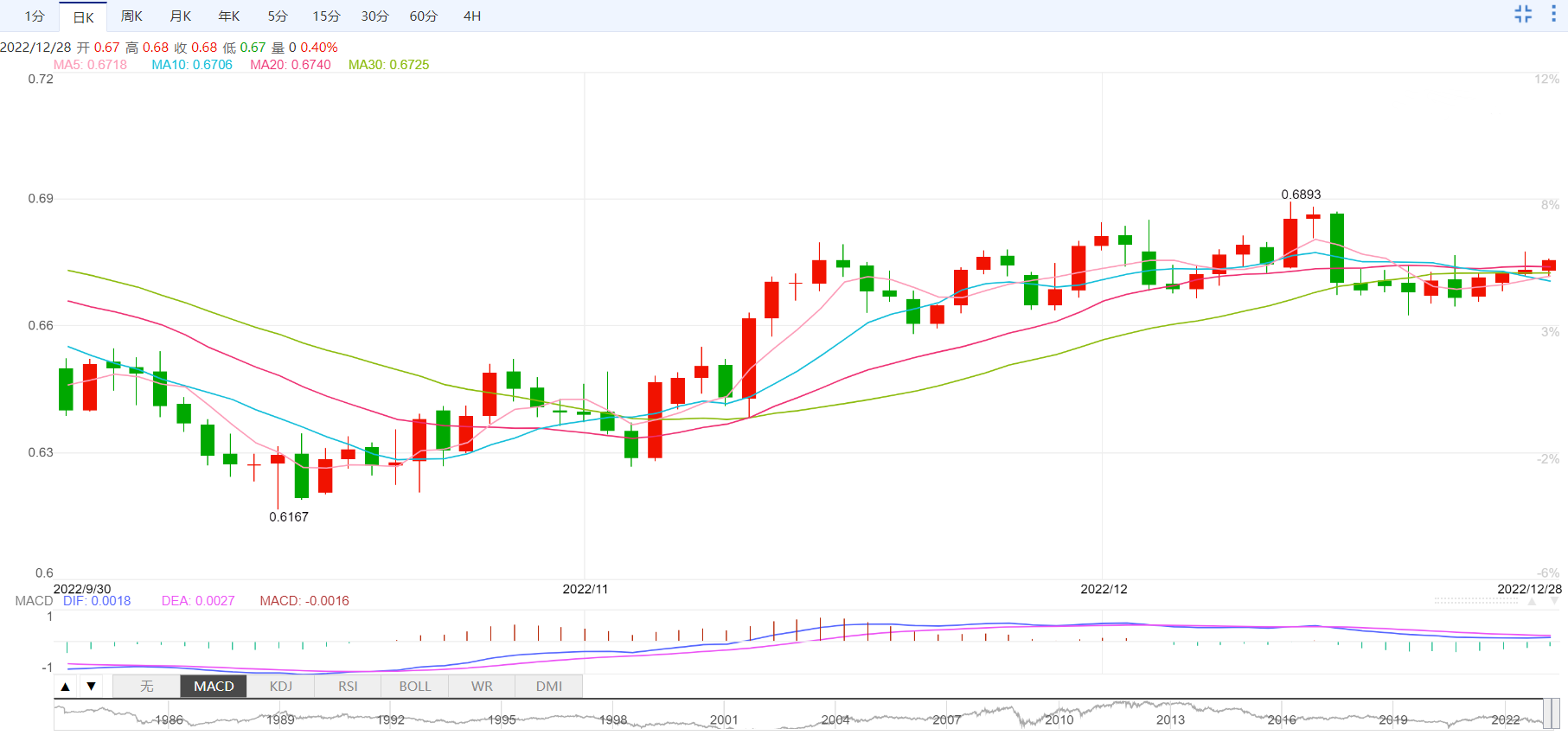Select the 无 (no indicator) option
1568x748 pixels.
(x=147, y=686)
